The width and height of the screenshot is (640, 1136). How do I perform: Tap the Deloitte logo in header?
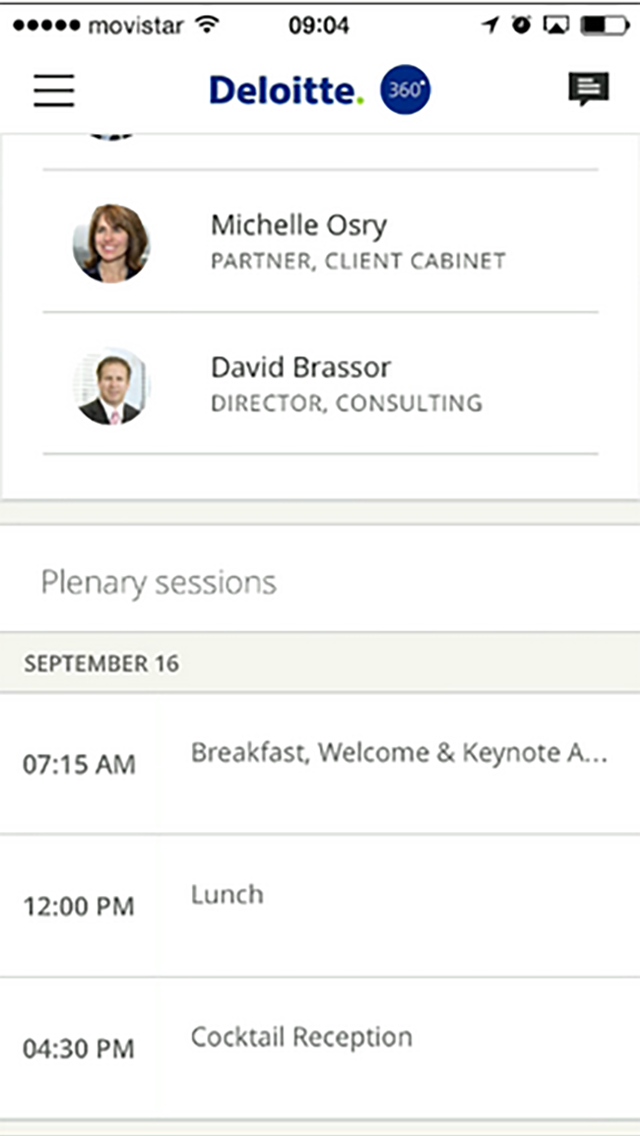(x=287, y=91)
